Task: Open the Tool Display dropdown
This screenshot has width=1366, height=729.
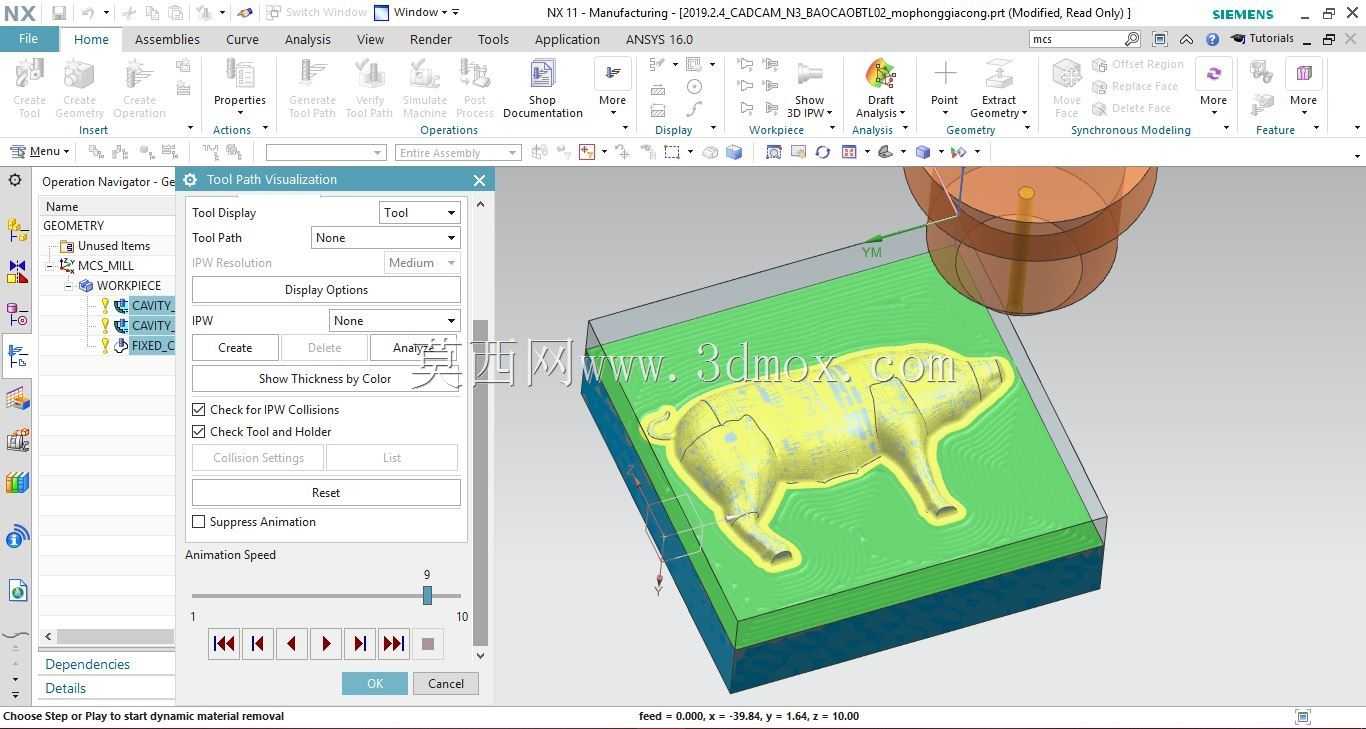Action: click(420, 213)
